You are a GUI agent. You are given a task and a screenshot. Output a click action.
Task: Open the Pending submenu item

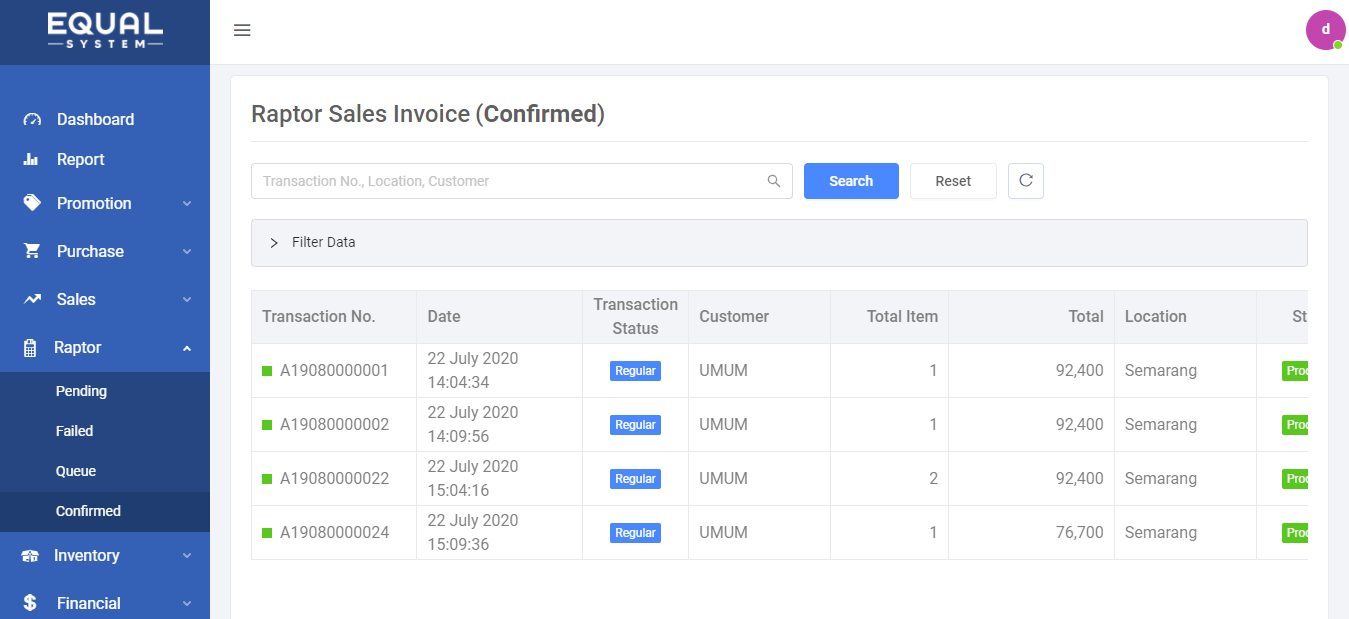pos(81,391)
